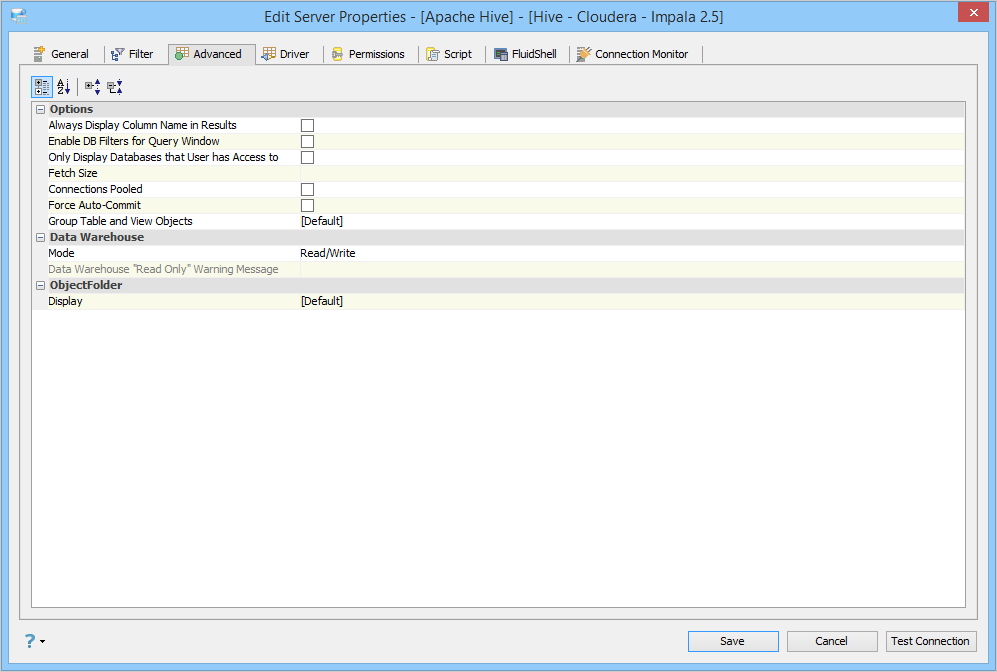Viewport: 997px width, 672px height.
Task: Select the Always Display Column Name in Results label
Action: [142, 125]
